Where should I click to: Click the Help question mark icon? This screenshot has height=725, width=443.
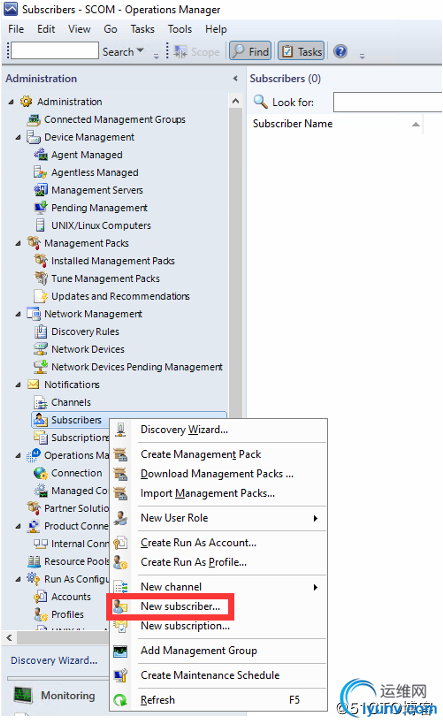pos(340,51)
